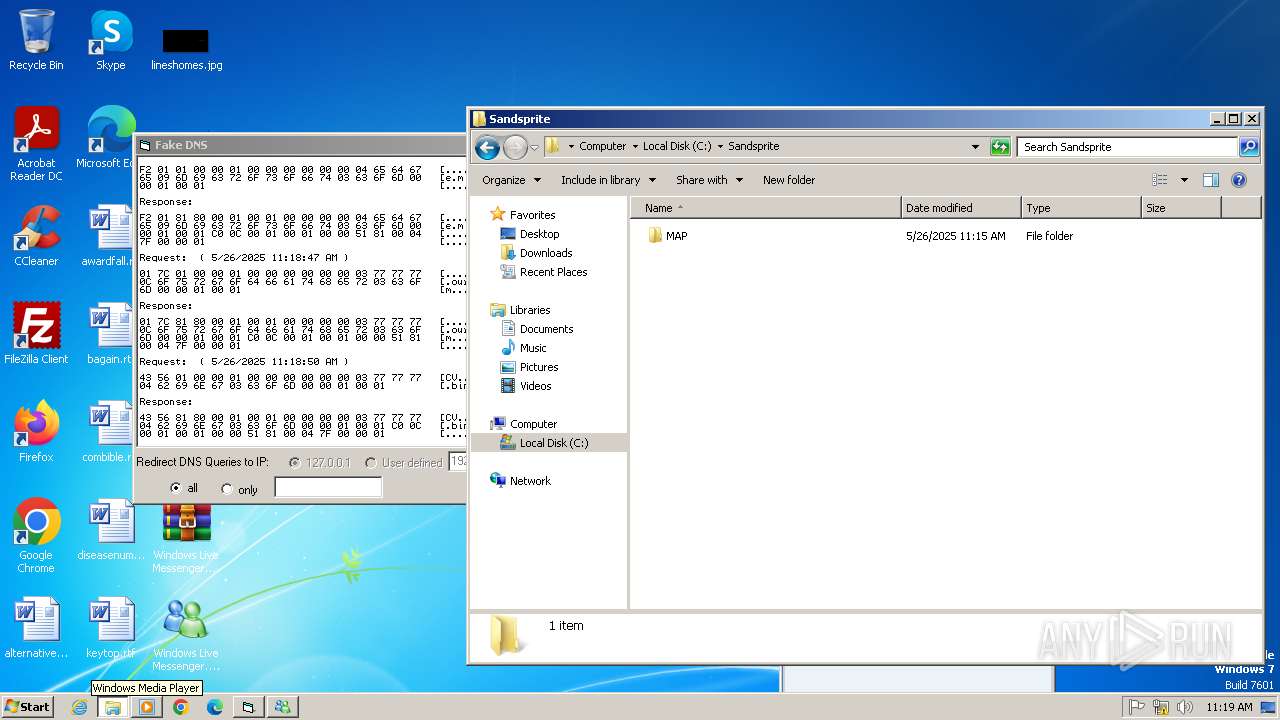Click the New folder button
Screen dimensions: 1280x720
click(789, 180)
